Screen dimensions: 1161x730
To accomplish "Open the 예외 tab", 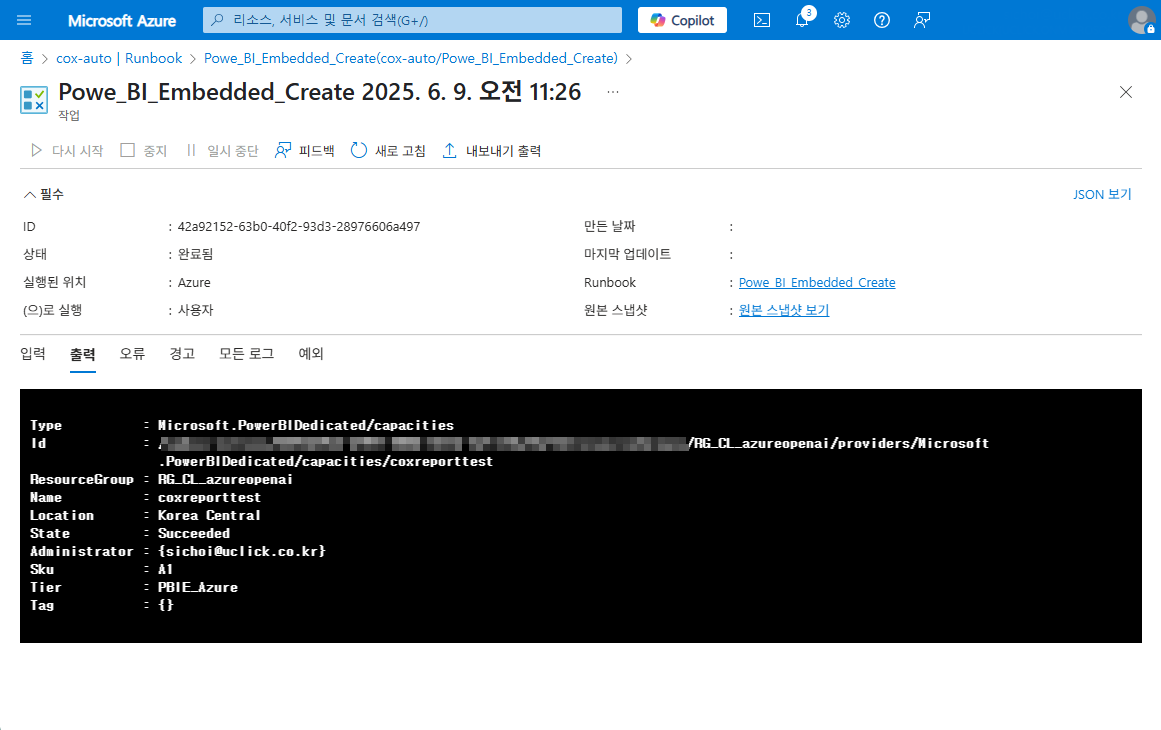I will [x=311, y=354].
